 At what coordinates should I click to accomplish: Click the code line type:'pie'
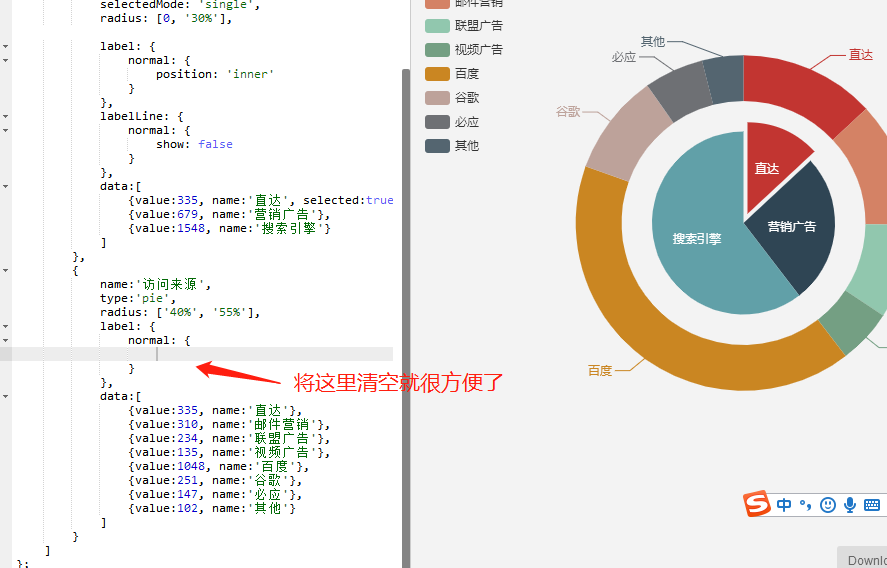pyautogui.click(x=138, y=298)
